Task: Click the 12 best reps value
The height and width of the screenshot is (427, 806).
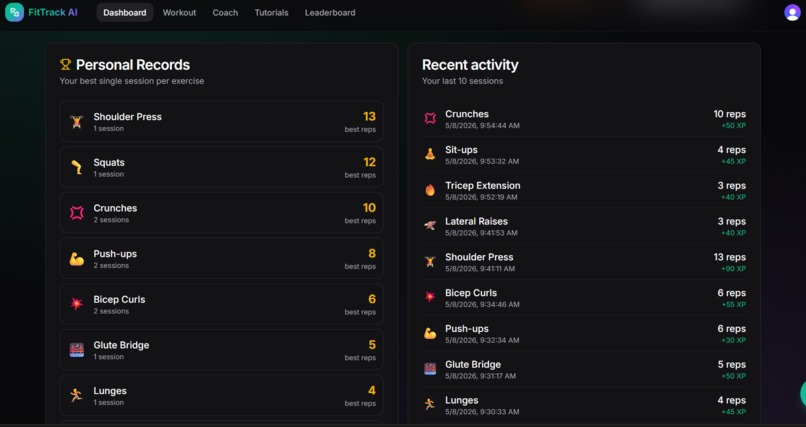Action: click(369, 162)
